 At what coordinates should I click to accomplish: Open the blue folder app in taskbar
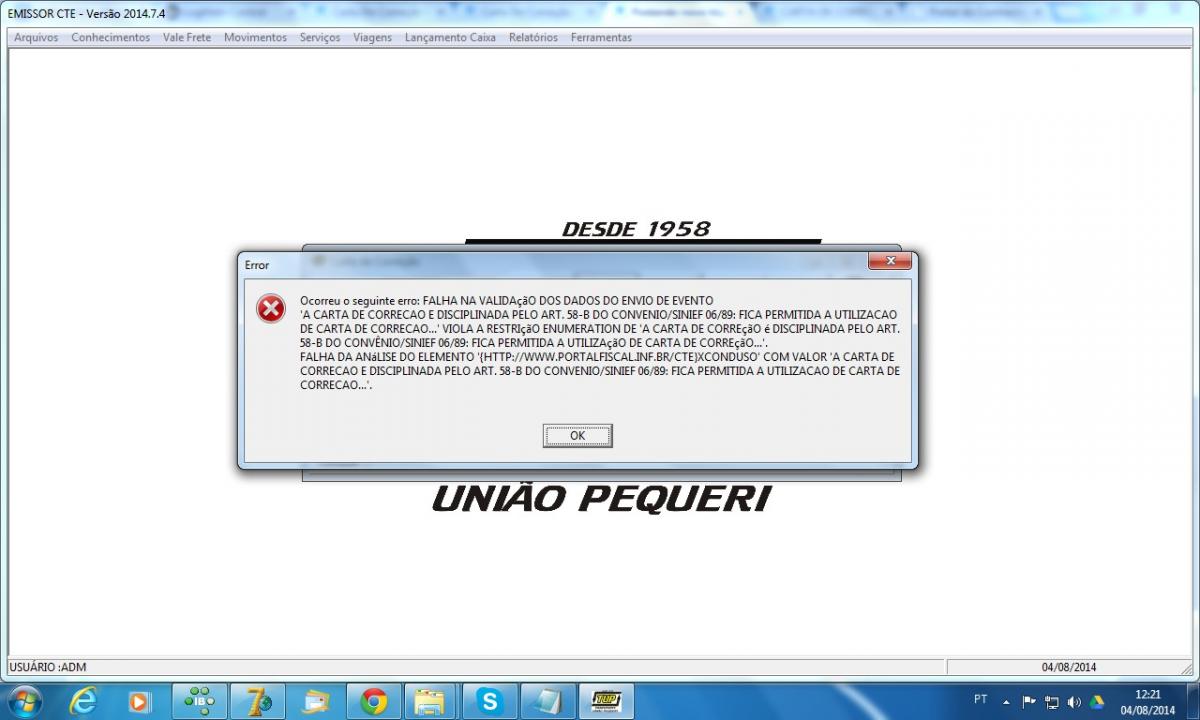coord(315,701)
